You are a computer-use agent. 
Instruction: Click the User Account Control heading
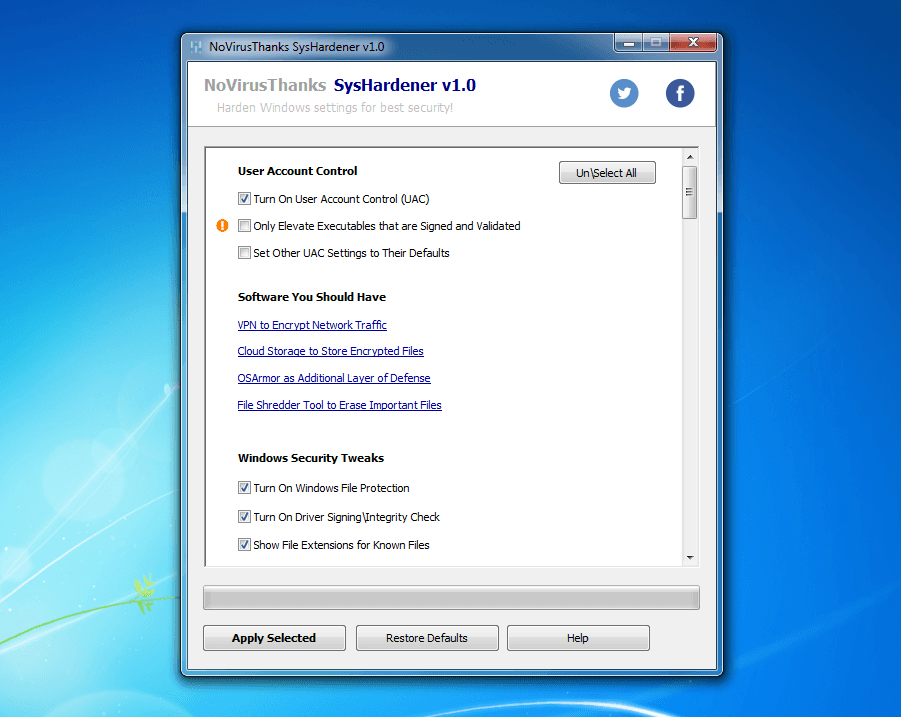(298, 171)
